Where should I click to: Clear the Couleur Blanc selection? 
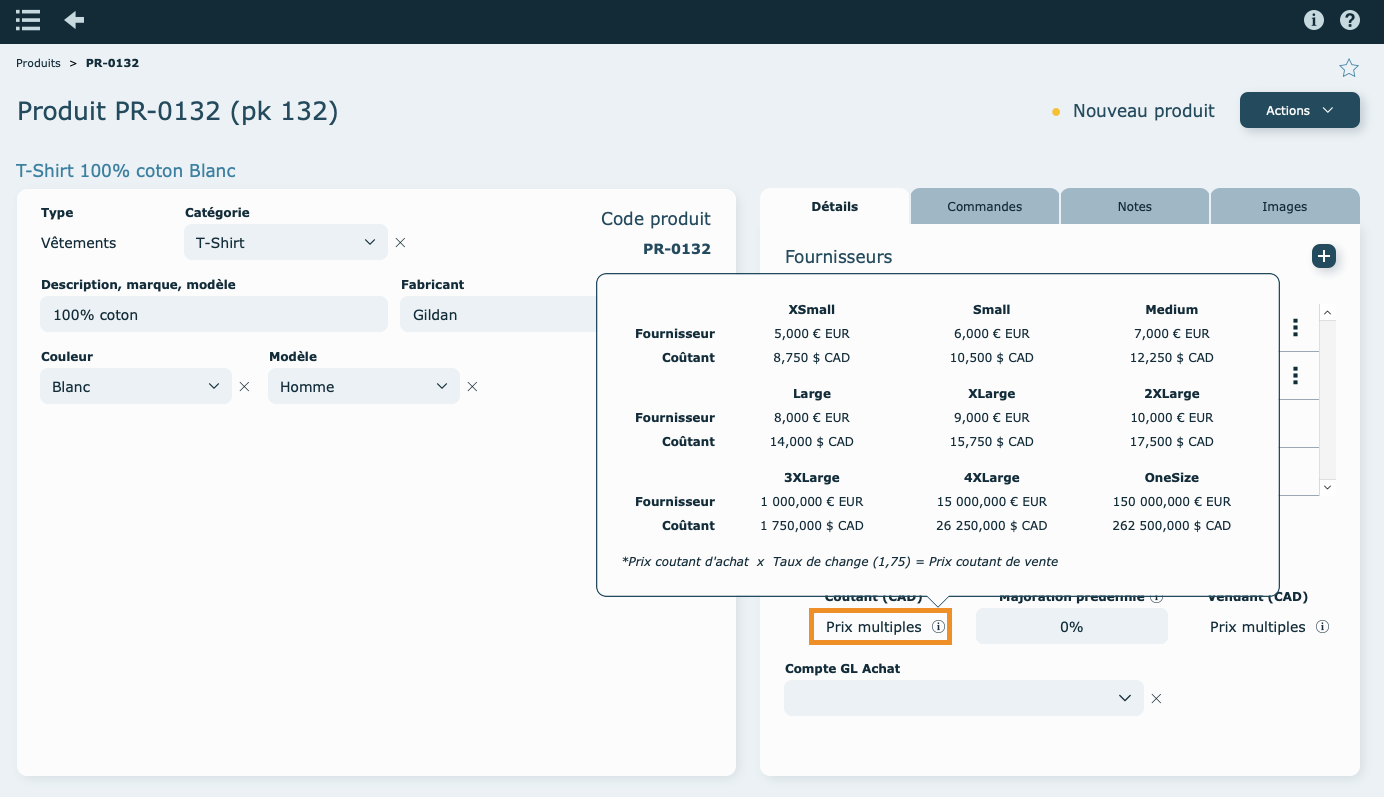(x=244, y=386)
